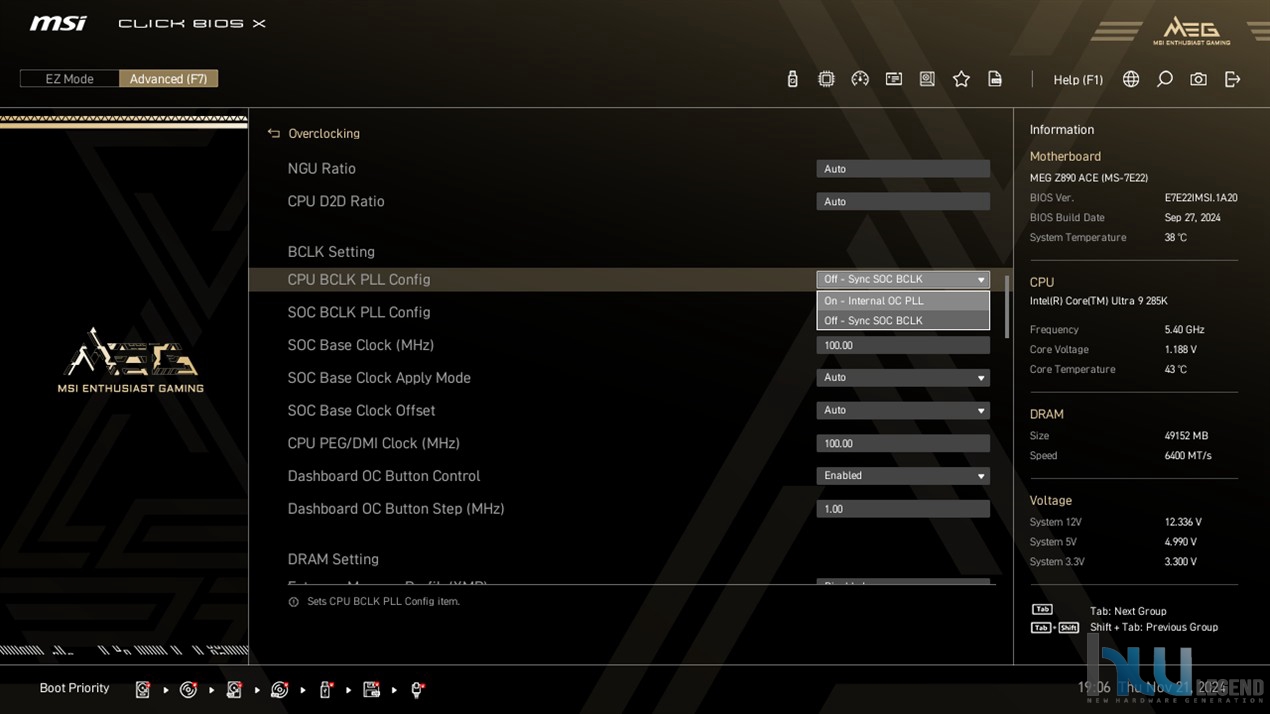
Task: Click the 'DRAM Setting' section heading
Action: point(333,559)
